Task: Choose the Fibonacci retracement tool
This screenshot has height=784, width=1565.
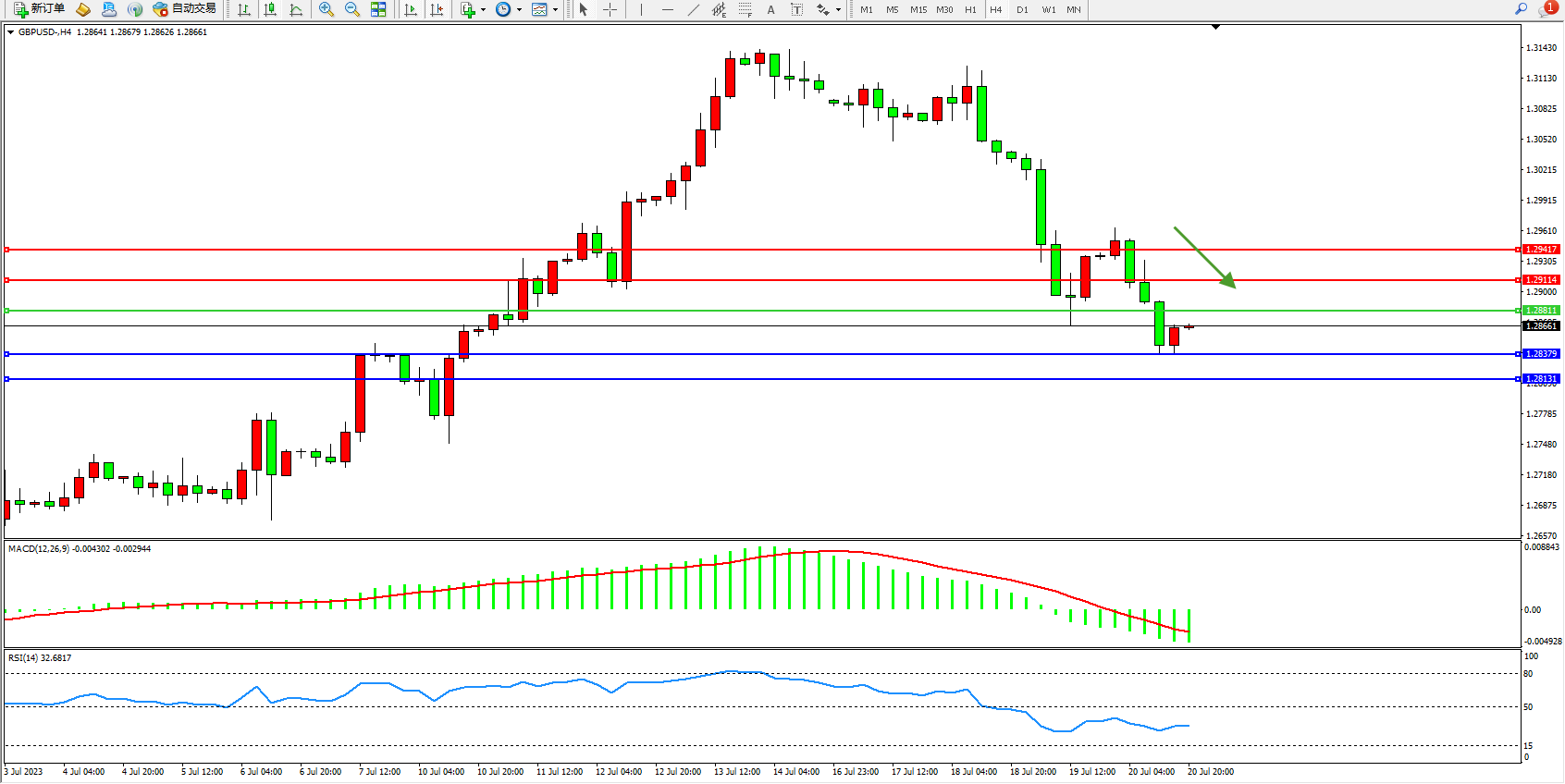Action: pos(745,9)
